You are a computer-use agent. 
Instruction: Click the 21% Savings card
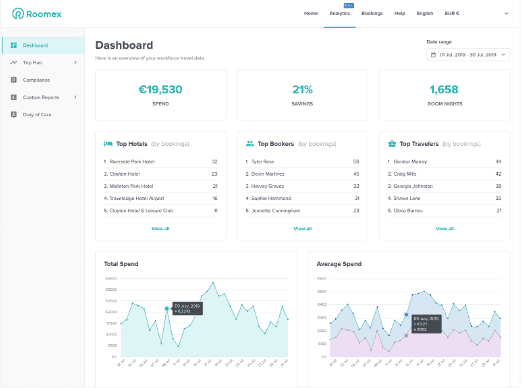(x=302, y=95)
